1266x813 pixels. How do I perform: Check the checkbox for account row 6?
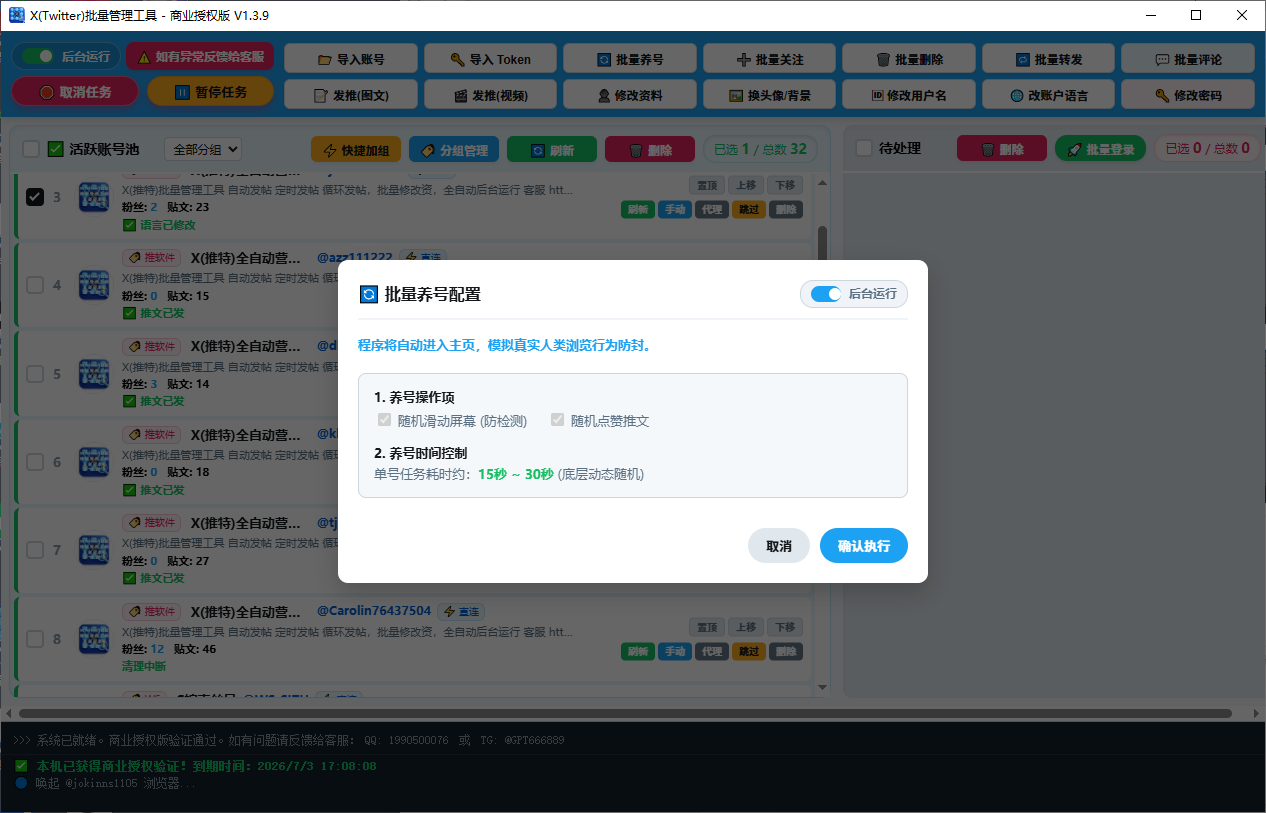[35, 462]
